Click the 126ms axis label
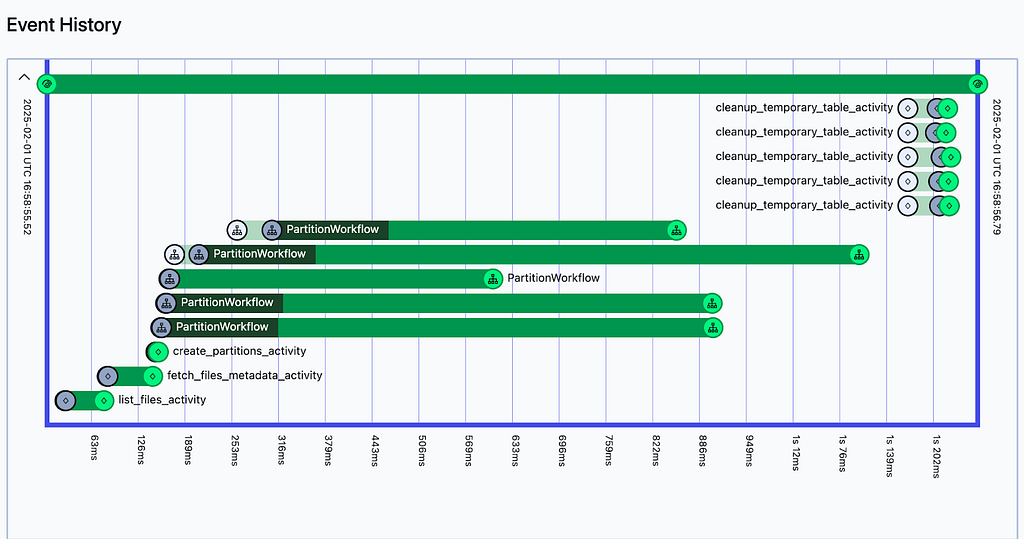Image resolution: width=1024 pixels, height=539 pixels. (x=141, y=450)
